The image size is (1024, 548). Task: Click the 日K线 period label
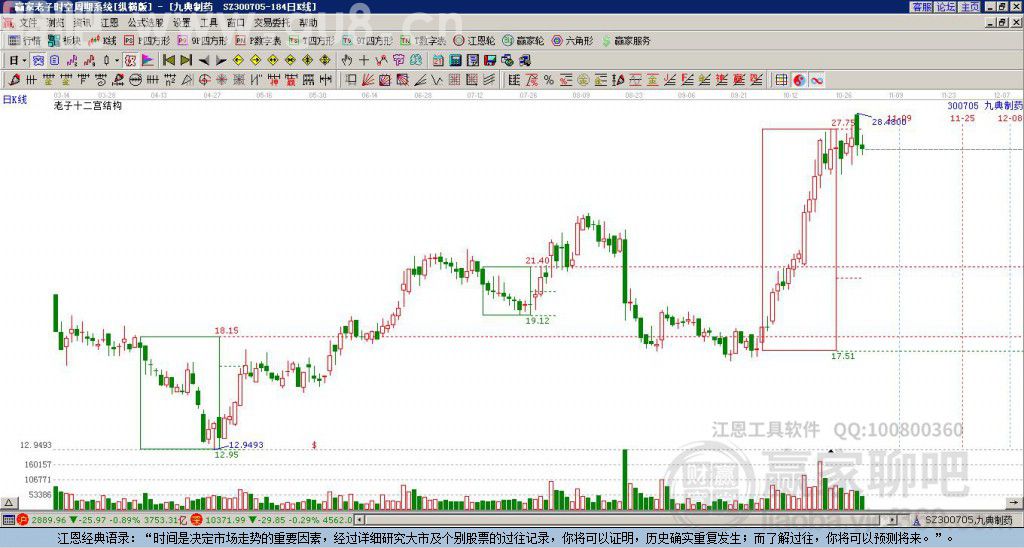point(15,99)
